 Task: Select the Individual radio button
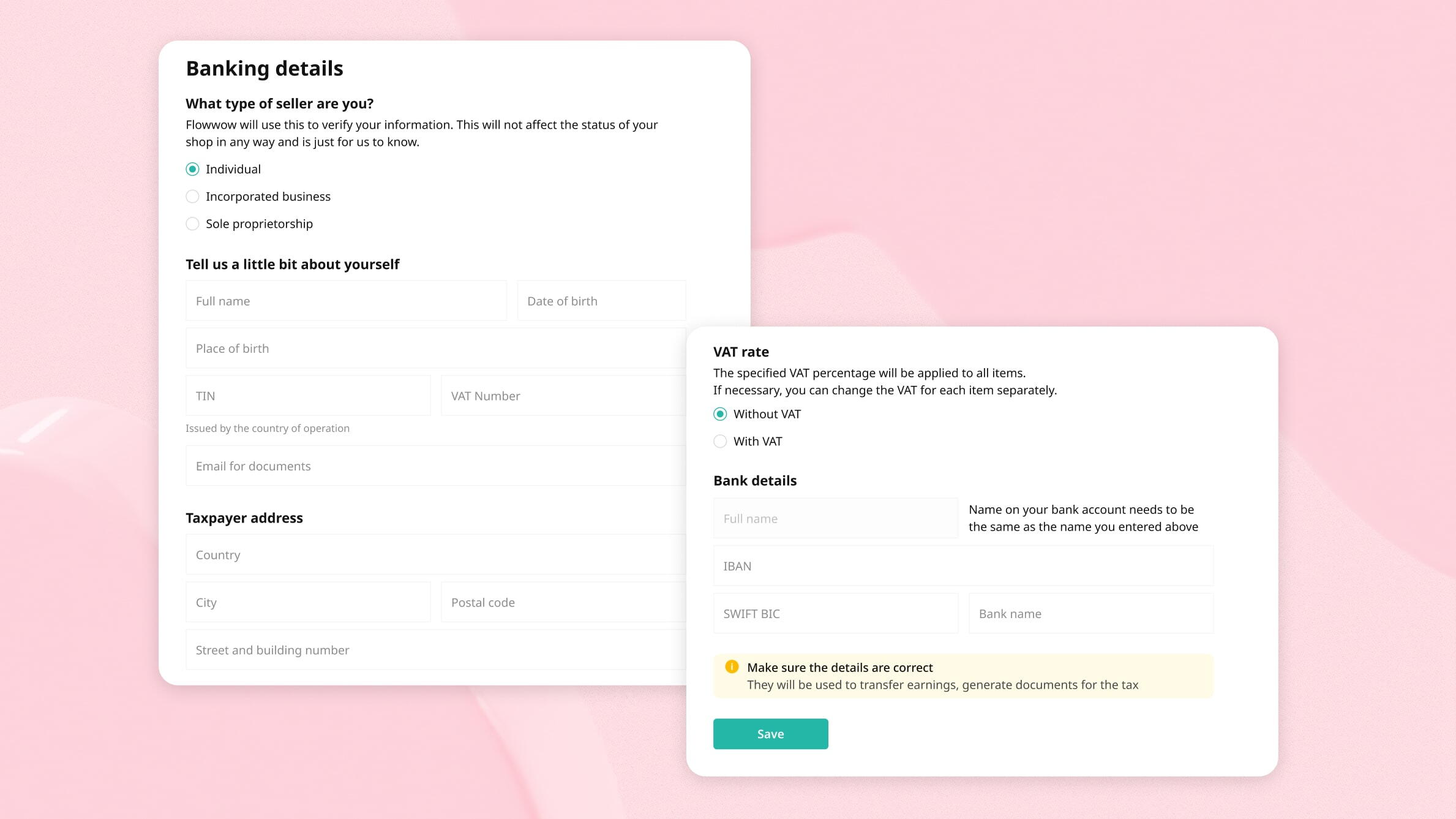193,168
